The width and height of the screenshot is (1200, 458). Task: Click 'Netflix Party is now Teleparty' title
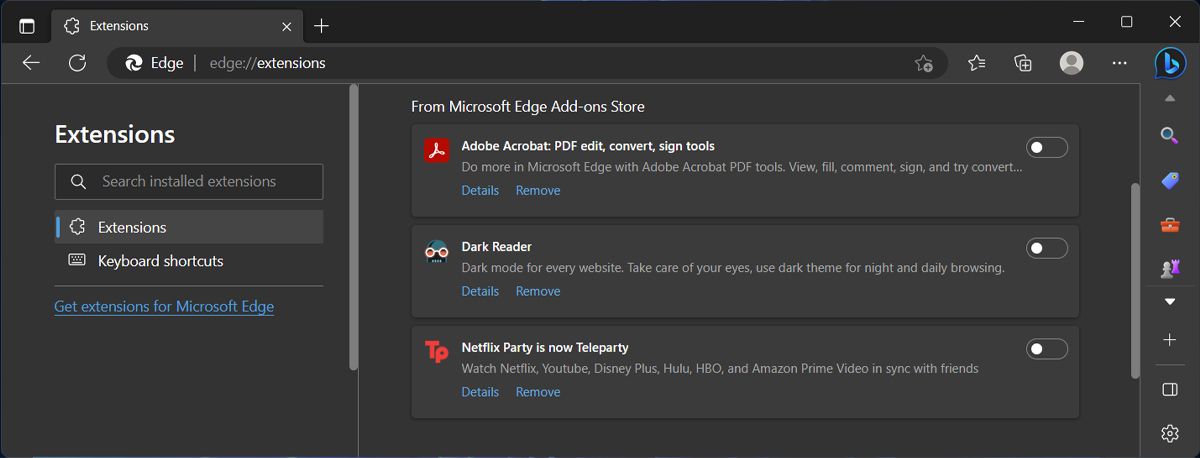click(545, 347)
